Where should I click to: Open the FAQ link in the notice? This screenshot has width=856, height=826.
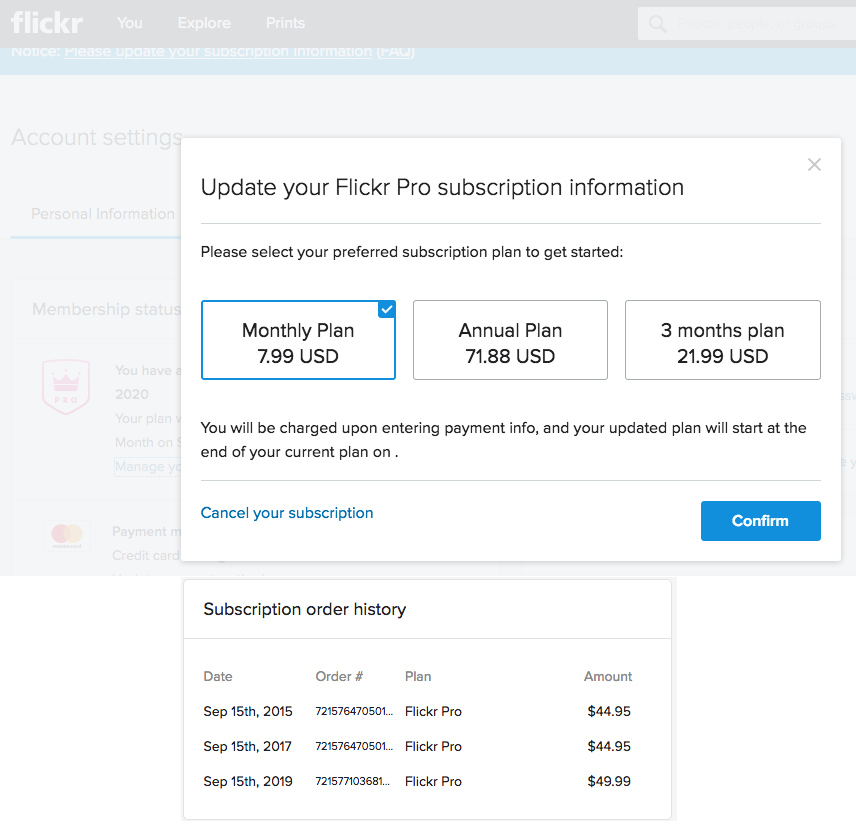[x=395, y=51]
